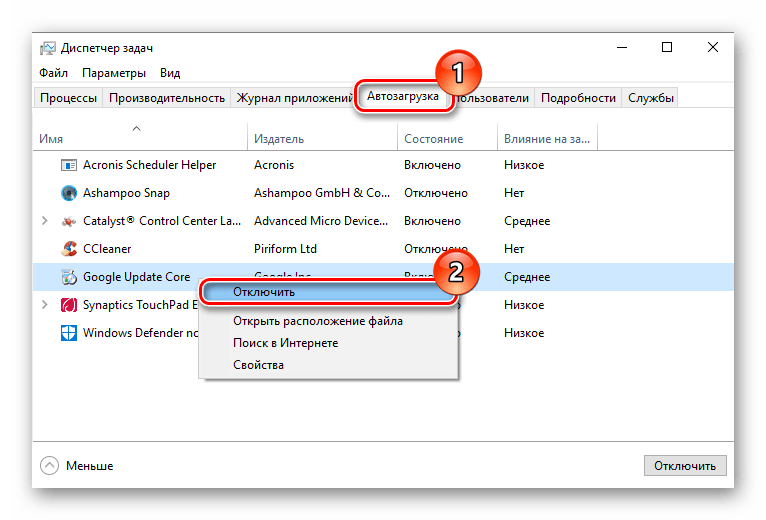
Task: Select the Google Update Core name
Action: coord(136,277)
